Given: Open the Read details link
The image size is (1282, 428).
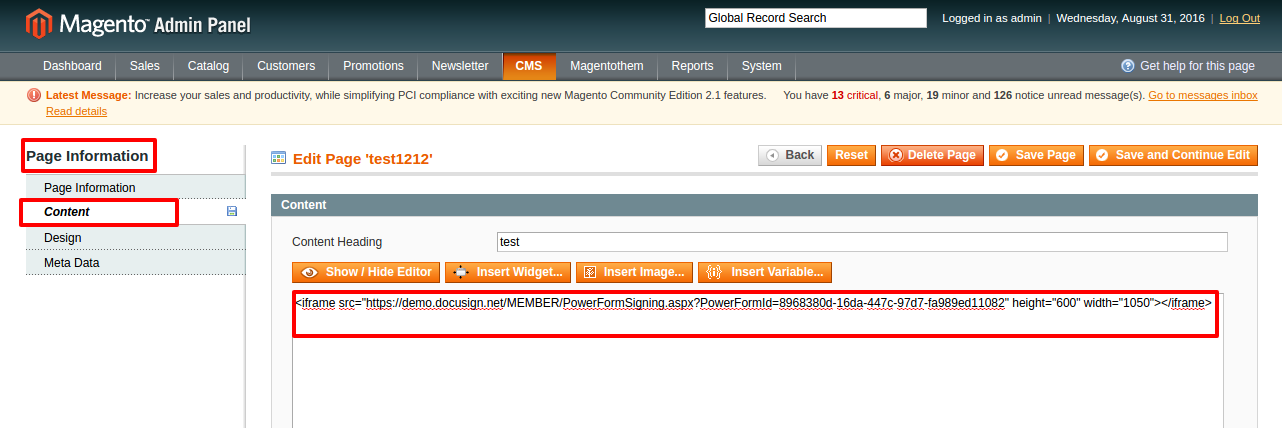Looking at the screenshot, I should tap(76, 111).
